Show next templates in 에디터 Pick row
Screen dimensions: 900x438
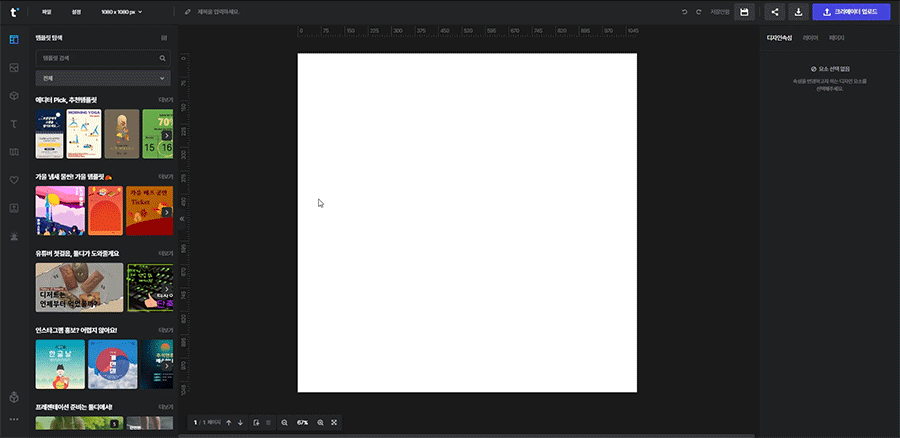point(167,135)
